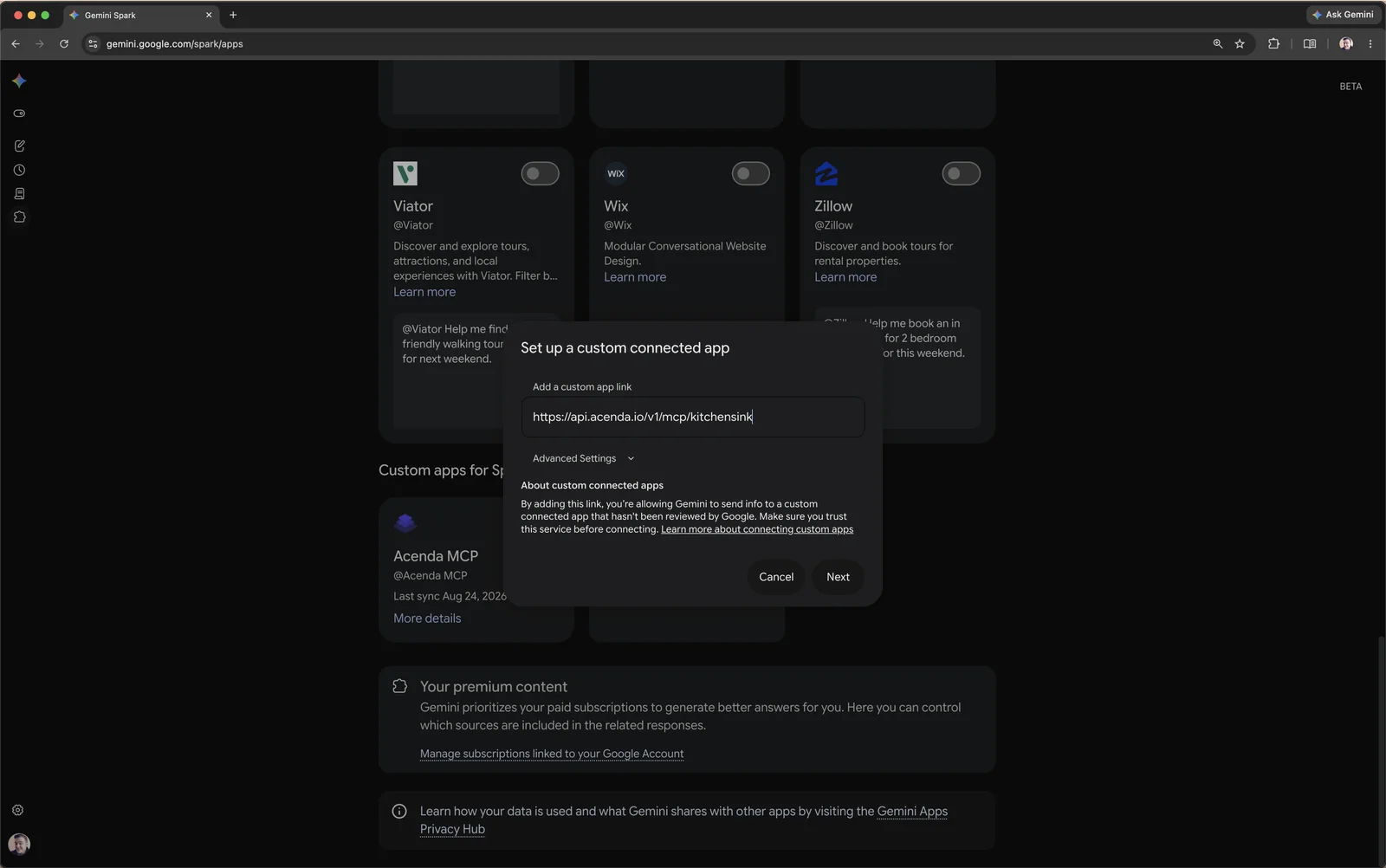
Task: Open connected apps via the puzzle-piece sidebar icon
Action: [19, 217]
